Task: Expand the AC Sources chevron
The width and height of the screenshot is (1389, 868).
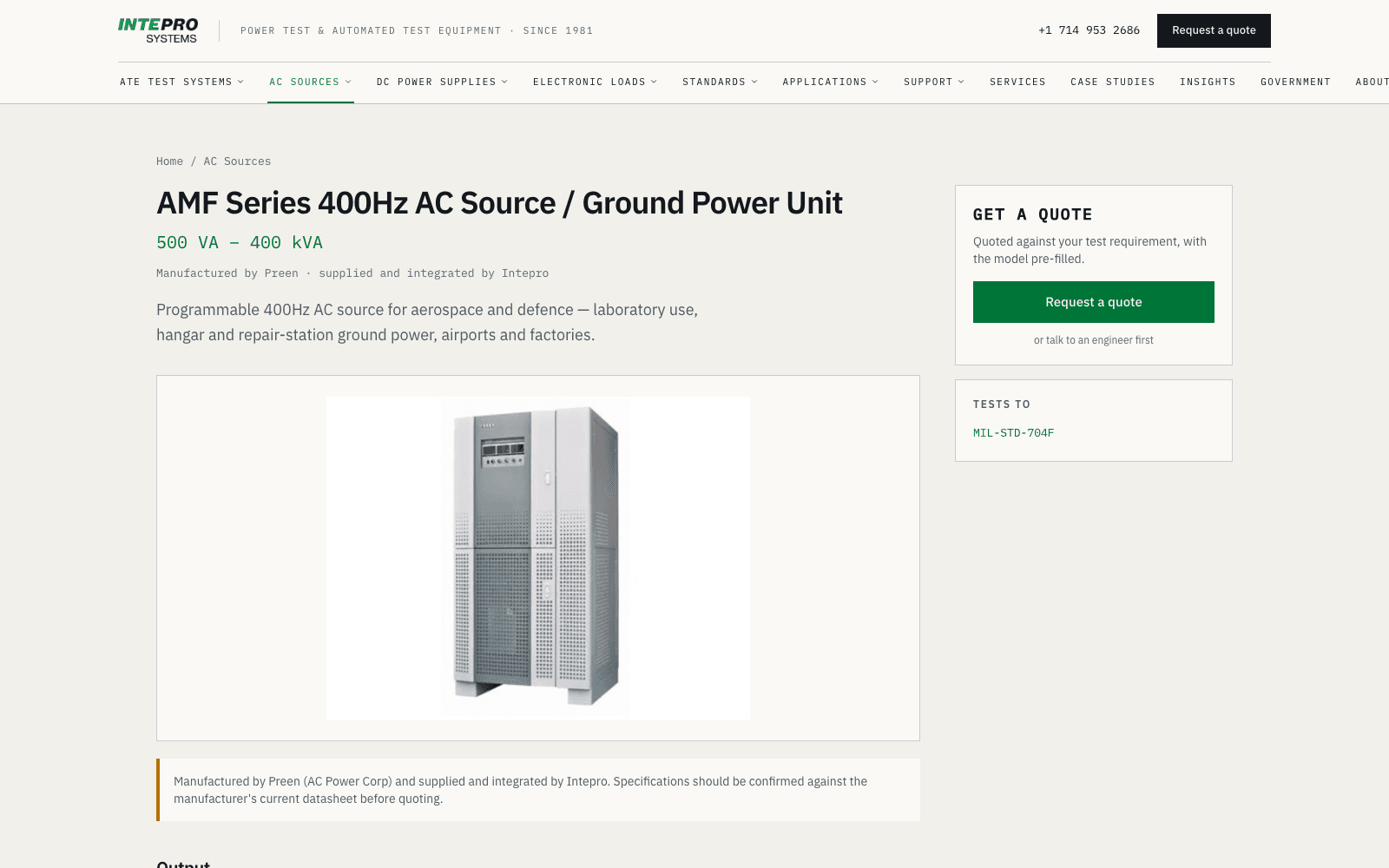Action: click(348, 82)
